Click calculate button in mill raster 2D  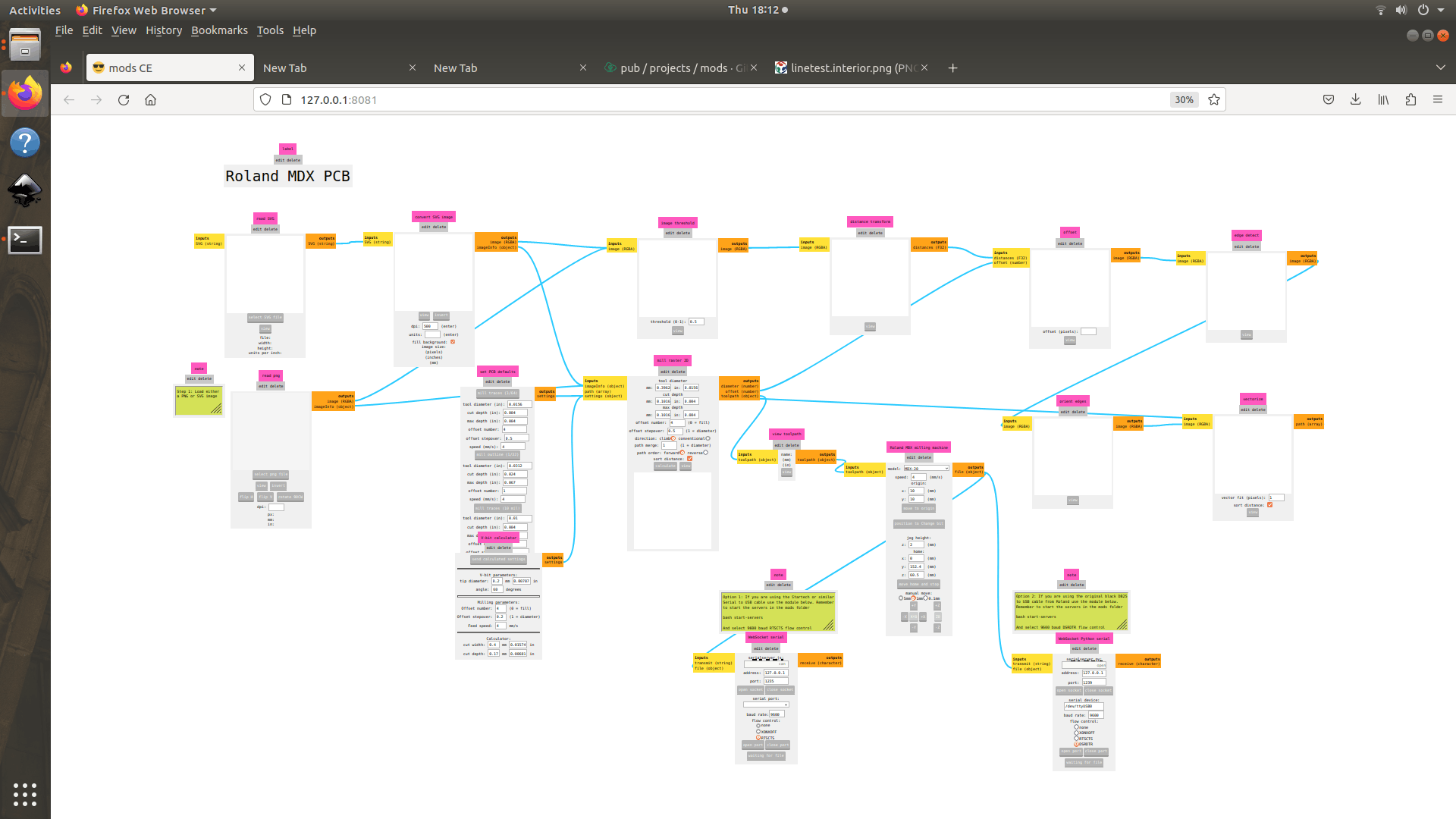click(665, 466)
